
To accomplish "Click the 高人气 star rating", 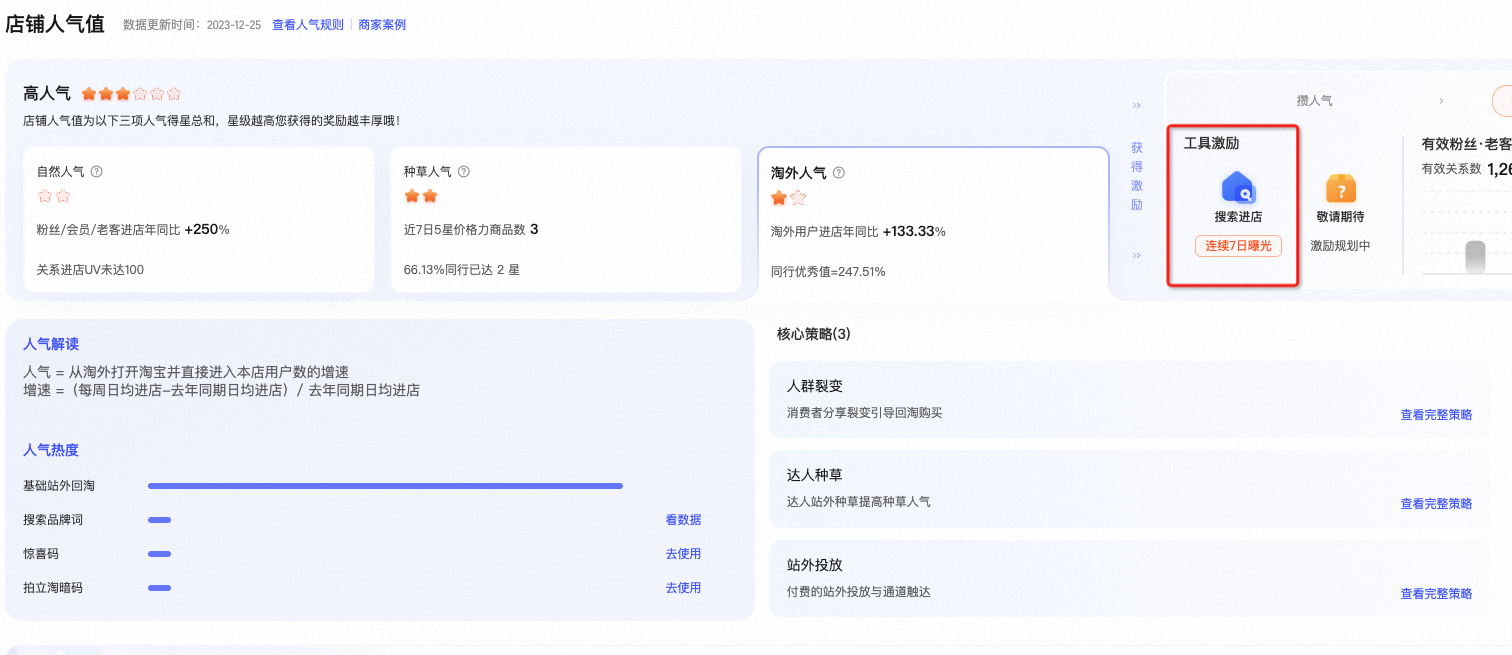I will click(131, 94).
